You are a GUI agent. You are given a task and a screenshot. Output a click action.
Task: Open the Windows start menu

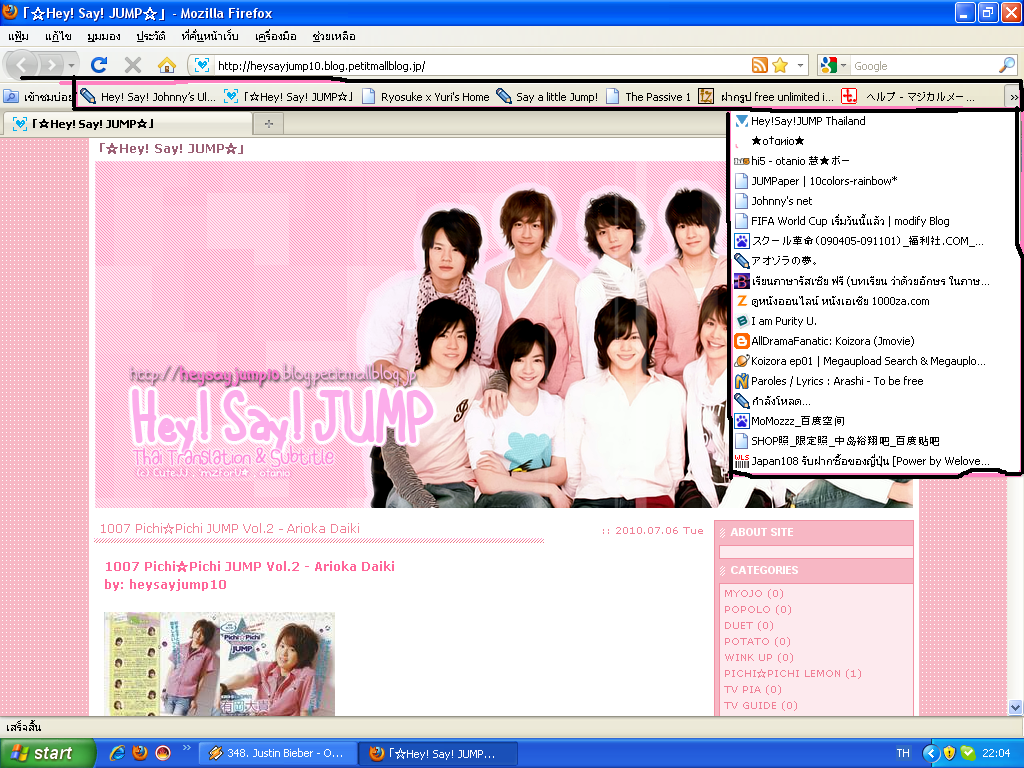click(x=47, y=753)
